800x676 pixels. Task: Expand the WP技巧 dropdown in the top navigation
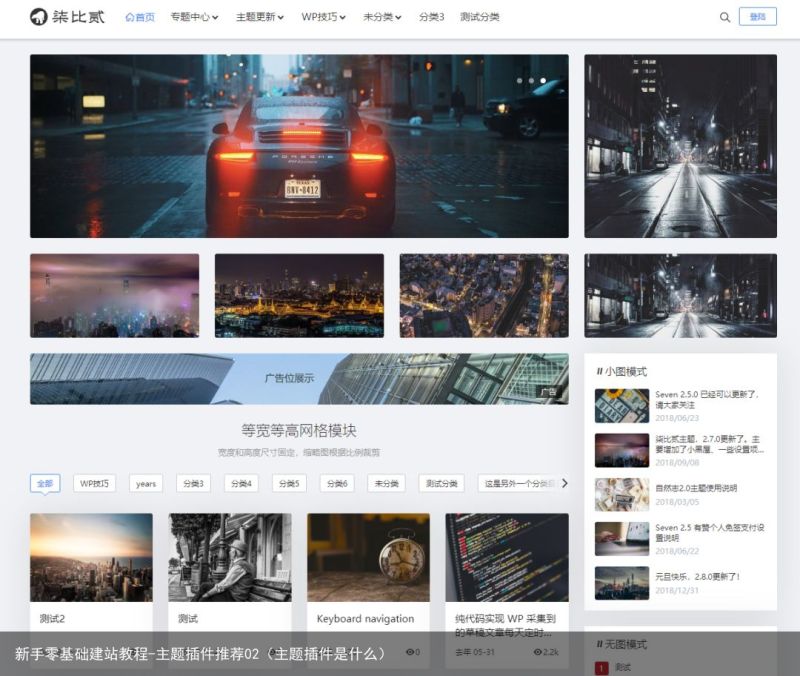pos(323,17)
